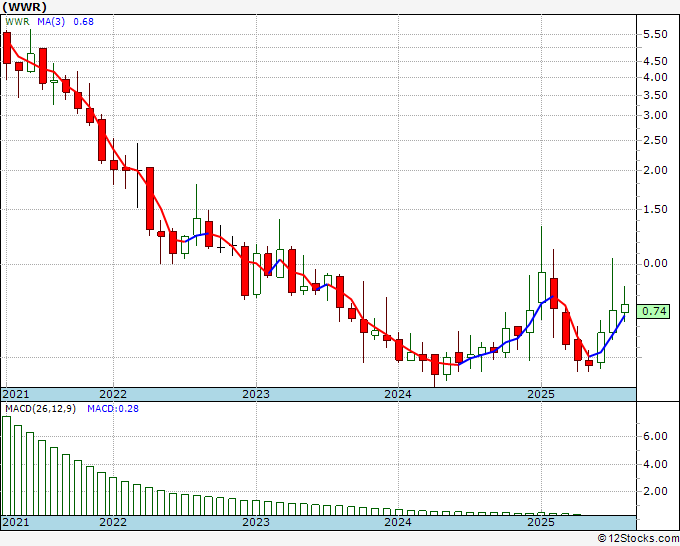The width and height of the screenshot is (680, 546).
Task: Click the 1.50 price axis label
Action: point(655,210)
